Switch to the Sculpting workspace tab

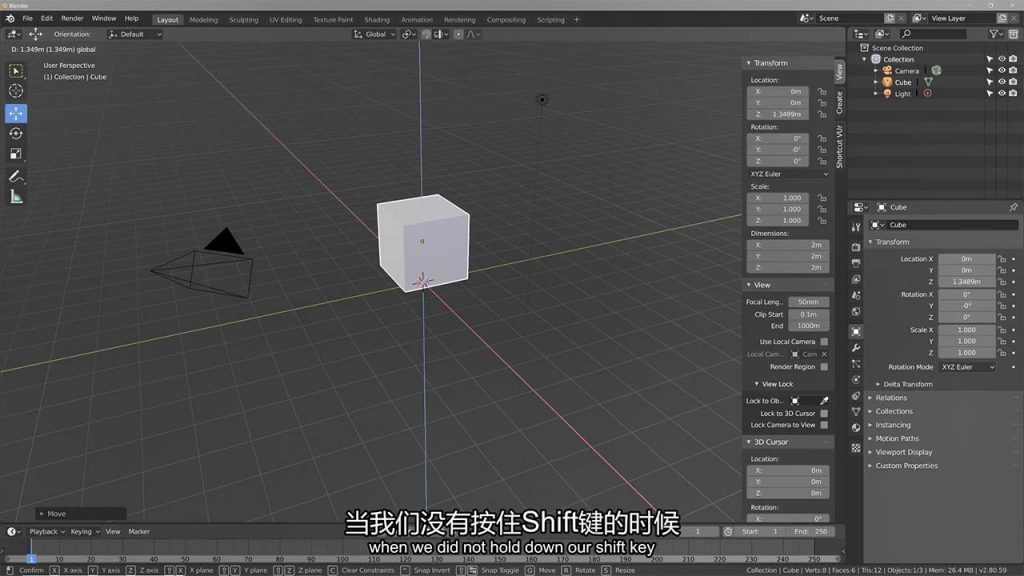[x=243, y=19]
